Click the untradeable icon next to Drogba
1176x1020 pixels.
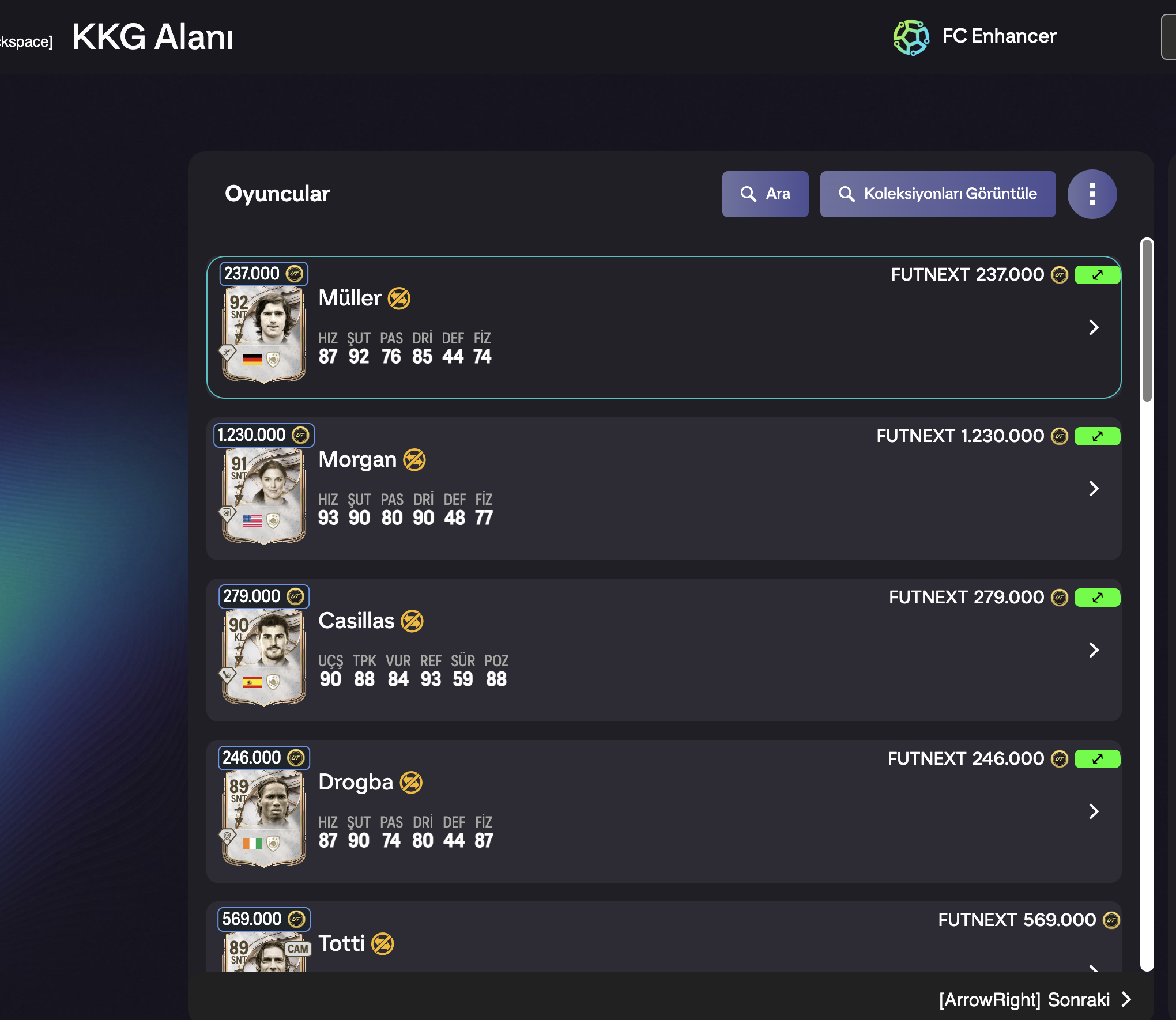411,783
